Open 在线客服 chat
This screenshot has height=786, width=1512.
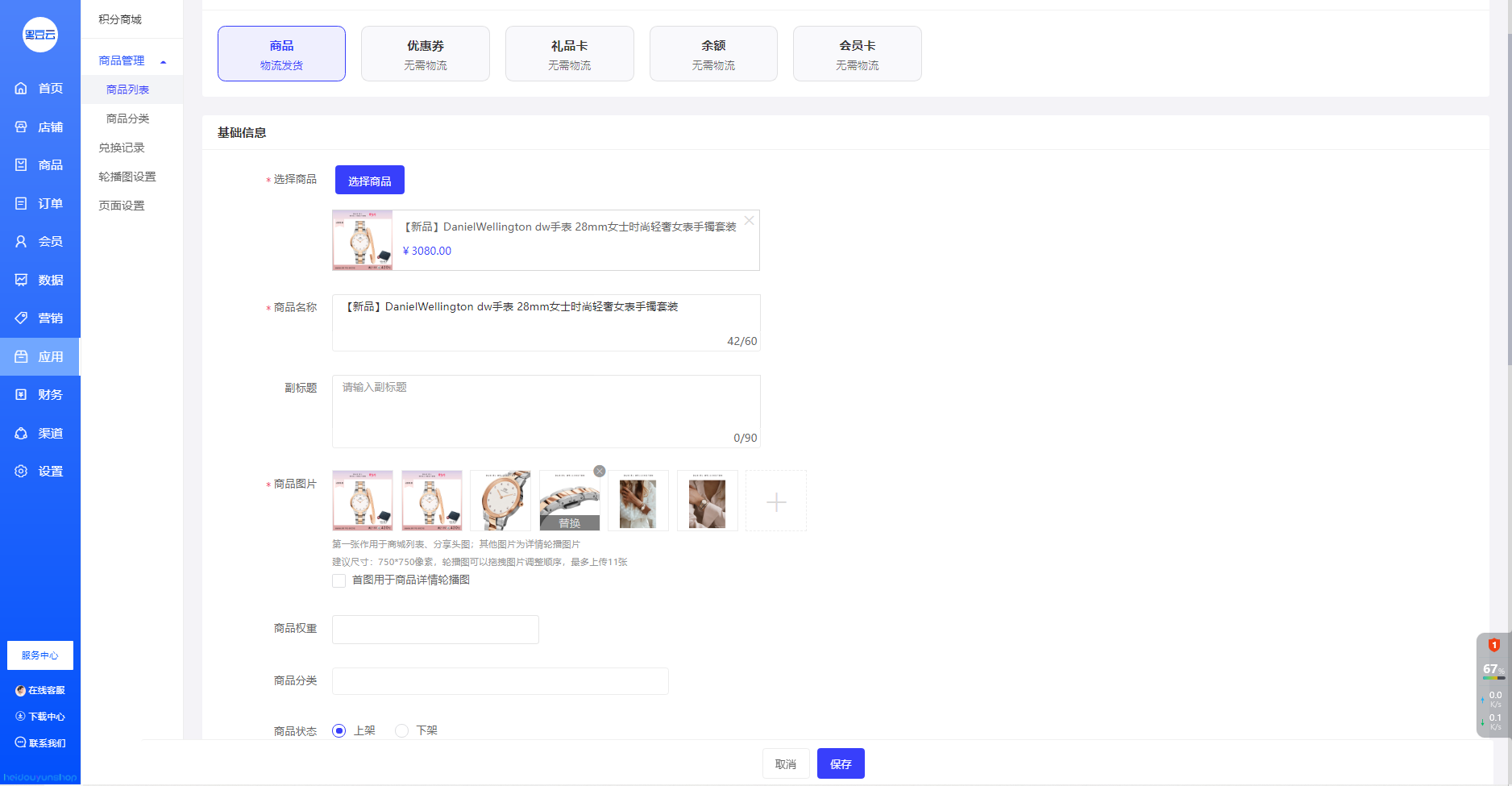(40, 690)
